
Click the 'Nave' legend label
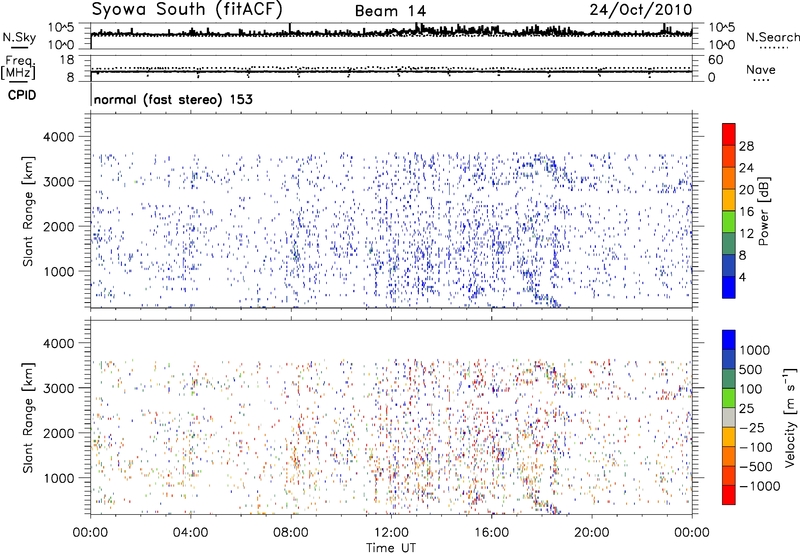[761, 69]
